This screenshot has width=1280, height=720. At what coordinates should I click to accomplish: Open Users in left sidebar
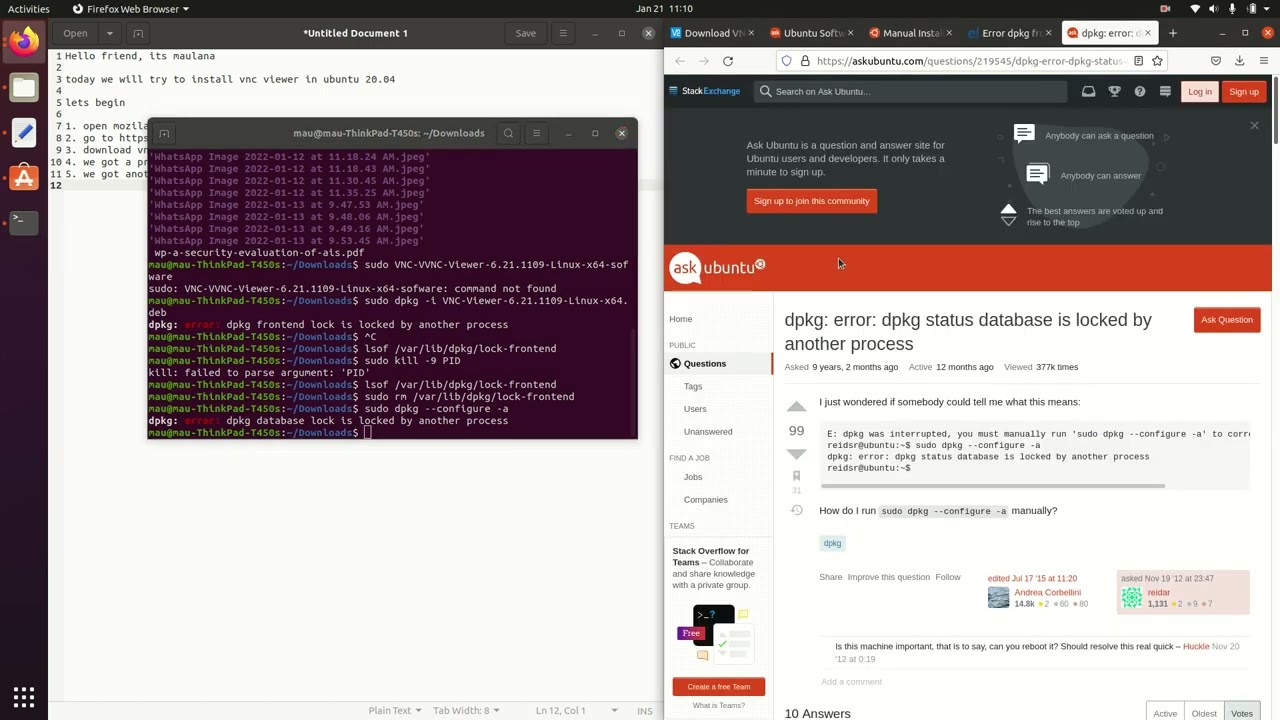pos(695,409)
